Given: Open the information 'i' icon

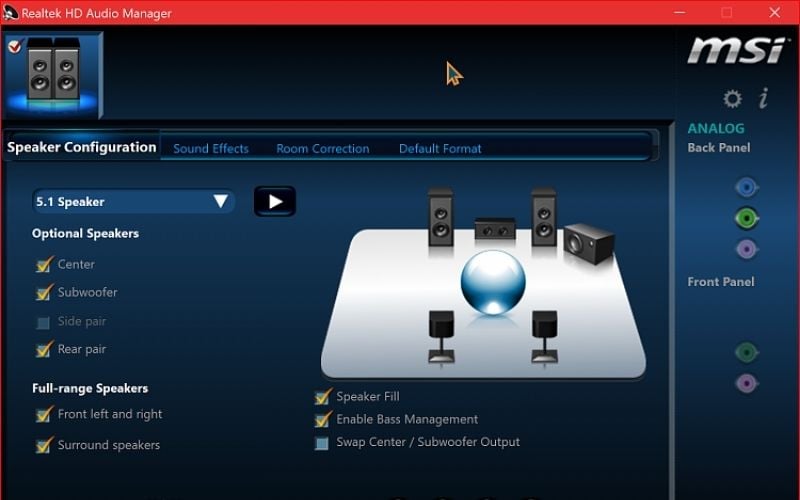Looking at the screenshot, I should click(x=764, y=98).
